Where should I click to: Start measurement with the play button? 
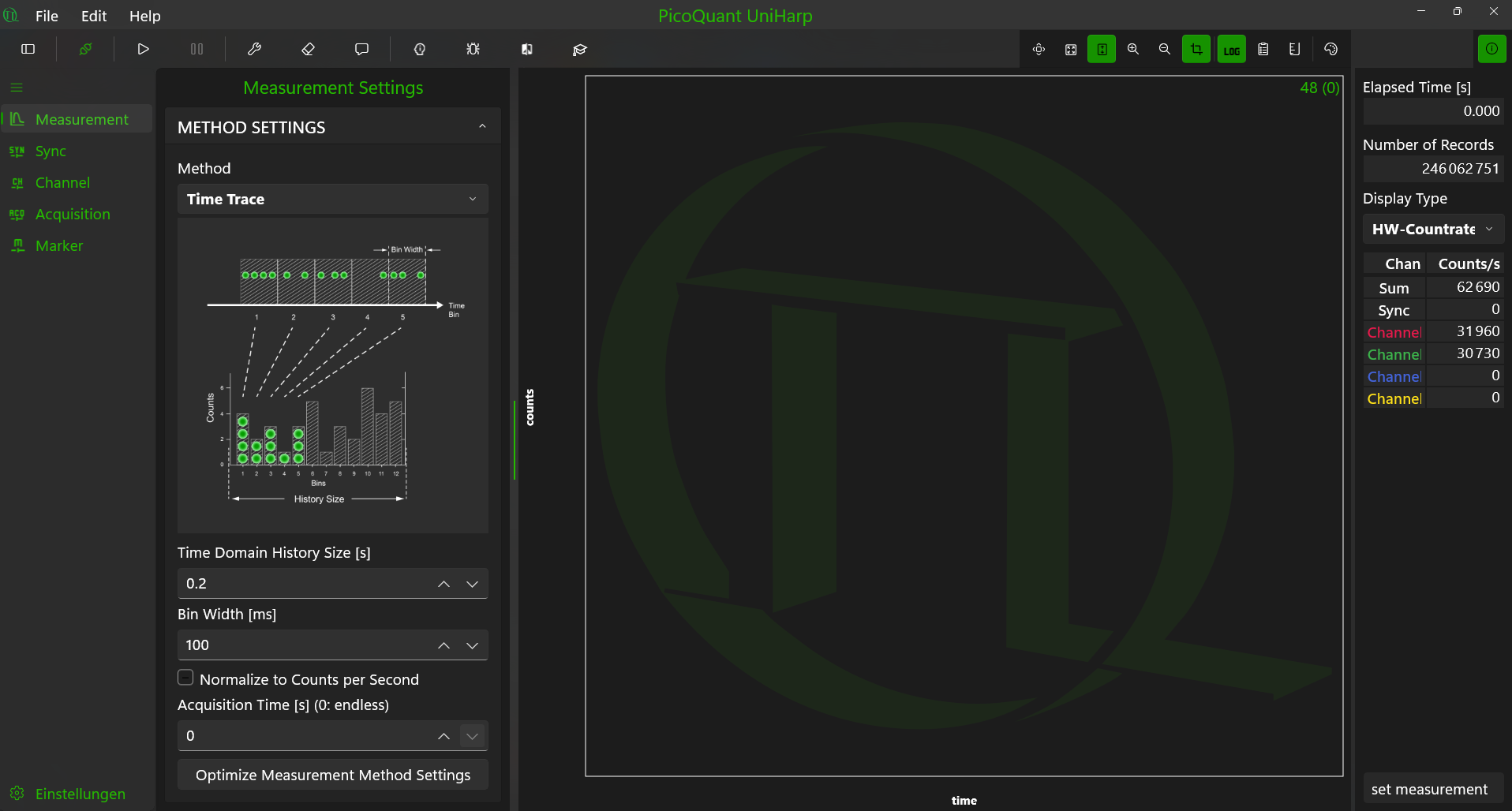tap(143, 49)
